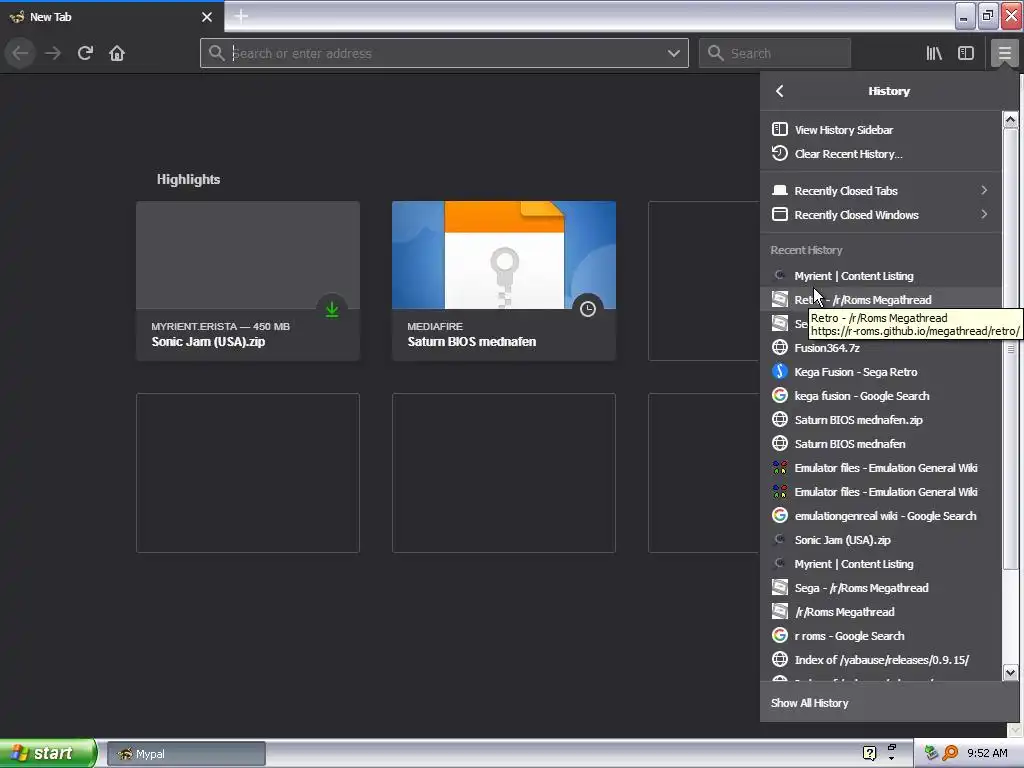Open first Emulator files - Emulation General Wiki
Screen dimensions: 1024x768
(880, 468)
